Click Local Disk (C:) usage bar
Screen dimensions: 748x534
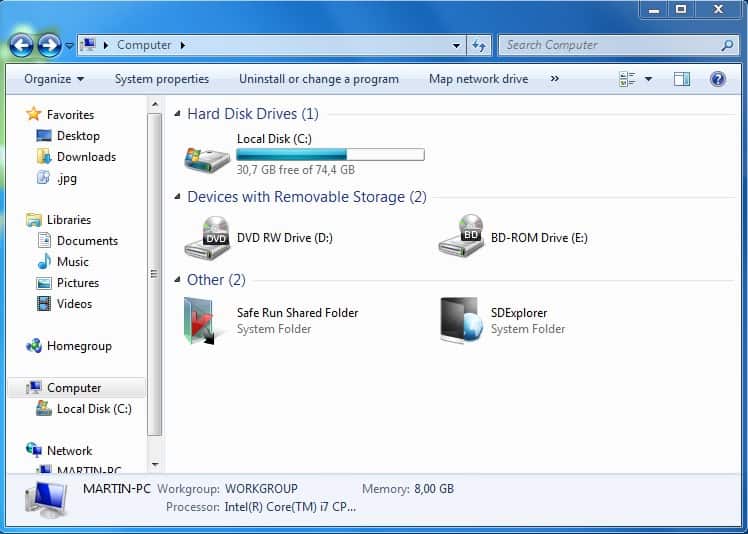point(330,155)
